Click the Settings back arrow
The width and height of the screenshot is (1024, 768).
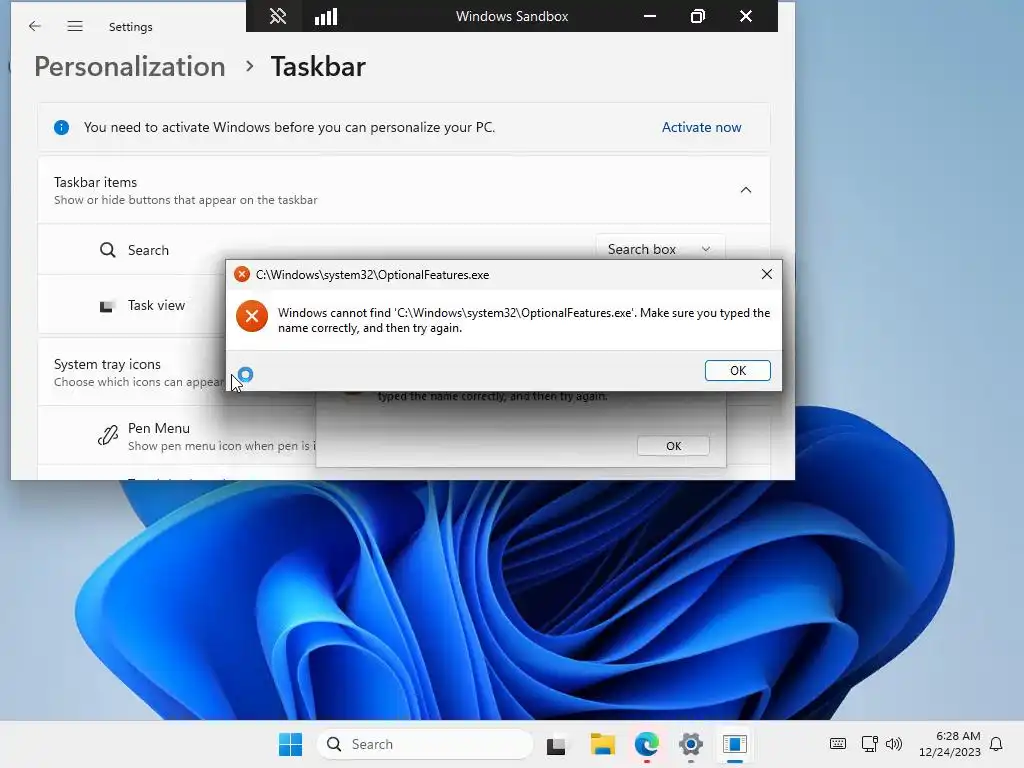[35, 26]
